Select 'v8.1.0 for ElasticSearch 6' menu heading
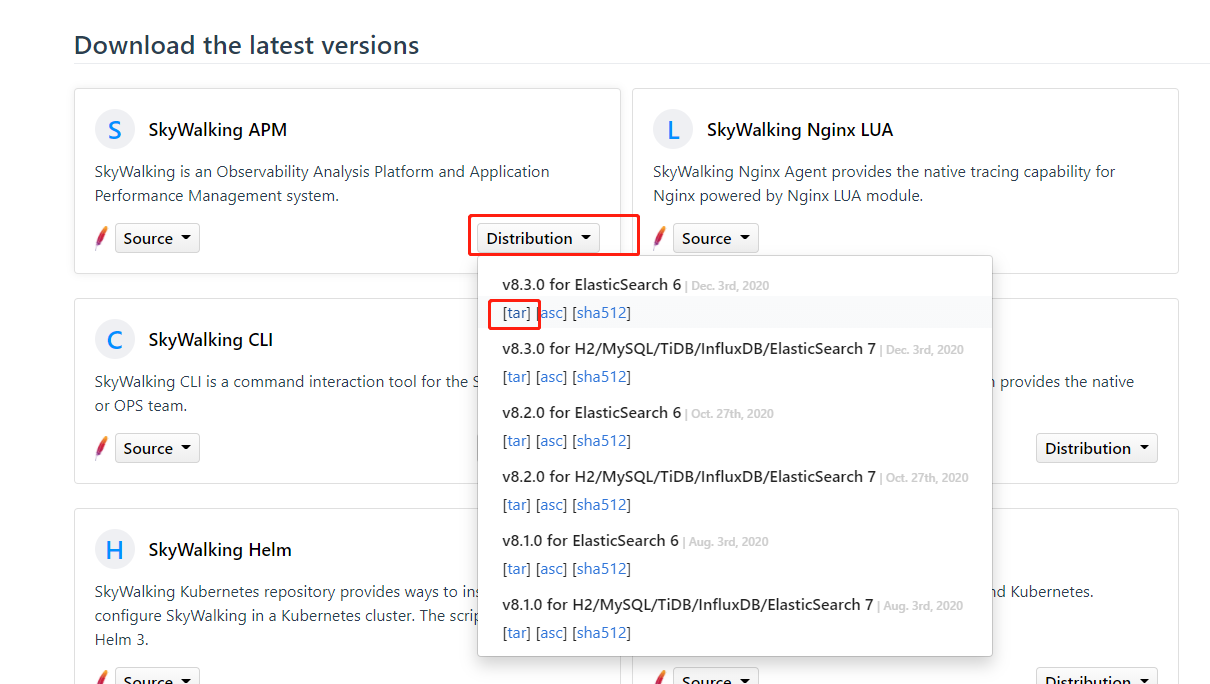The width and height of the screenshot is (1210, 684). point(591,541)
